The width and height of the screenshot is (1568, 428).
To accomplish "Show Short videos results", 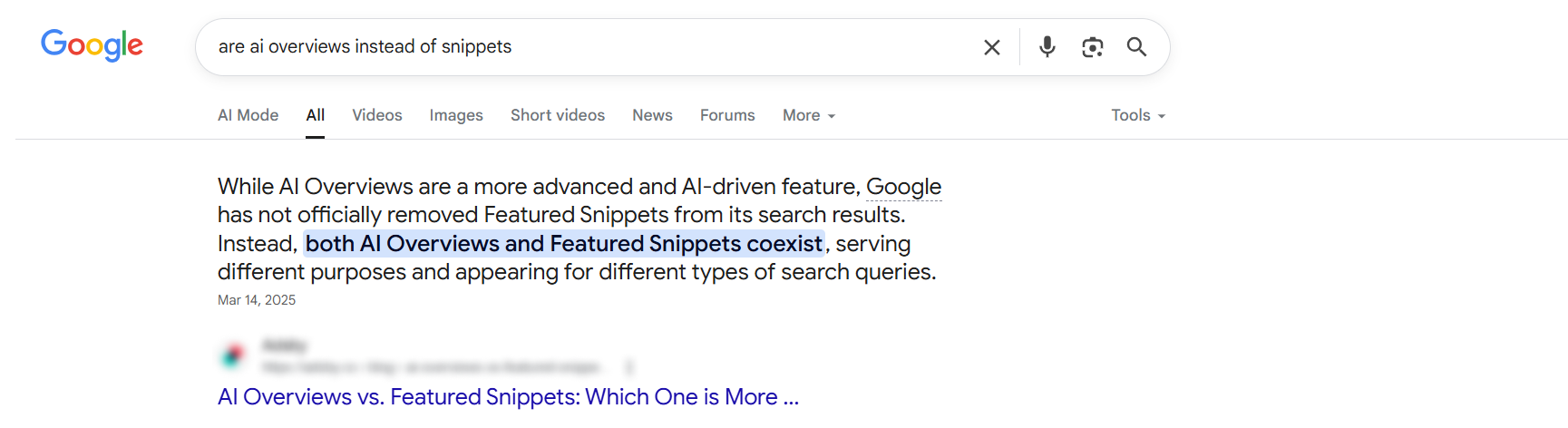I will click(x=557, y=115).
